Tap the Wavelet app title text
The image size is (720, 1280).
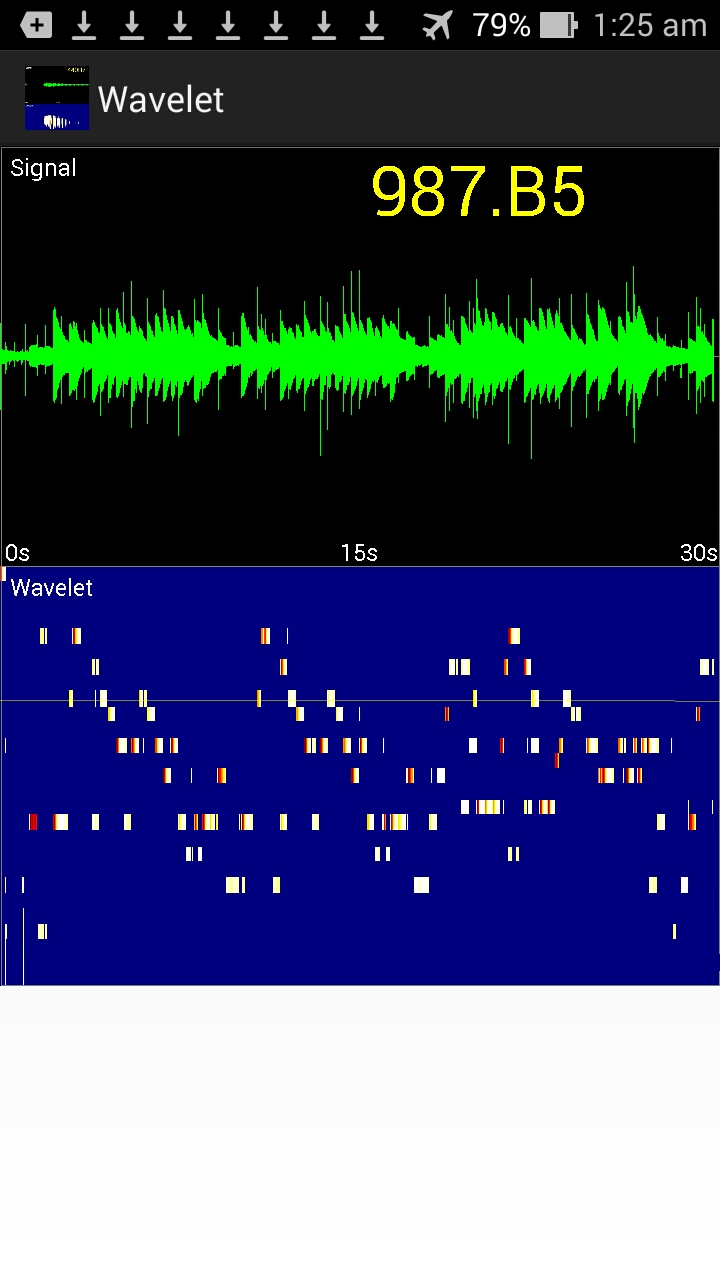[x=161, y=99]
